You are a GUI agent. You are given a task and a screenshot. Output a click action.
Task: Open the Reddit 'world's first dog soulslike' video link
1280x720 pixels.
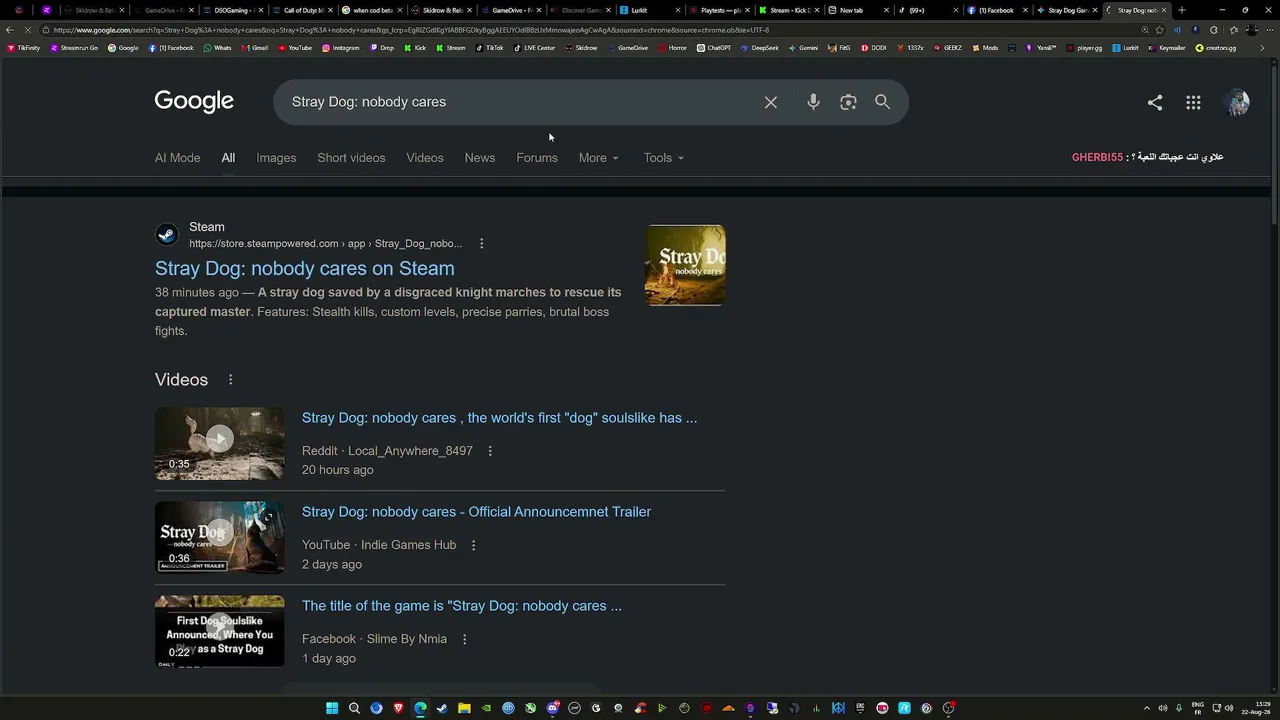pos(500,418)
